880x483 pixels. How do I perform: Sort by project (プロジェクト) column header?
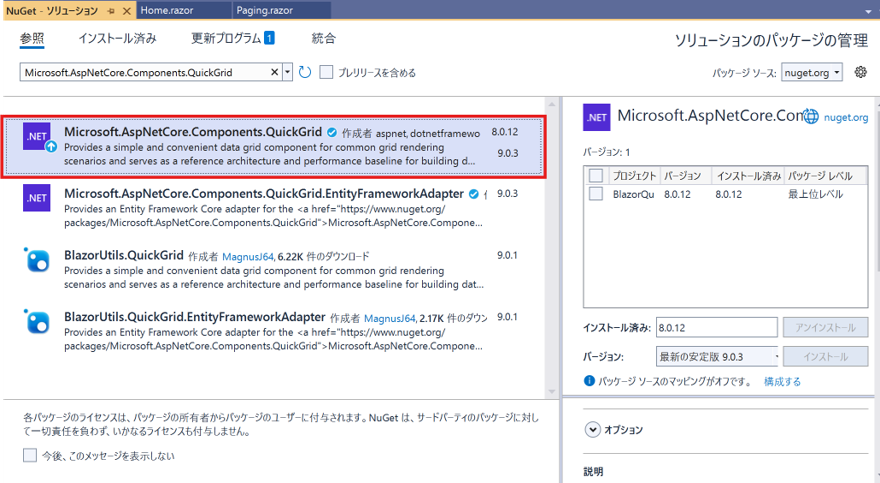(x=634, y=176)
